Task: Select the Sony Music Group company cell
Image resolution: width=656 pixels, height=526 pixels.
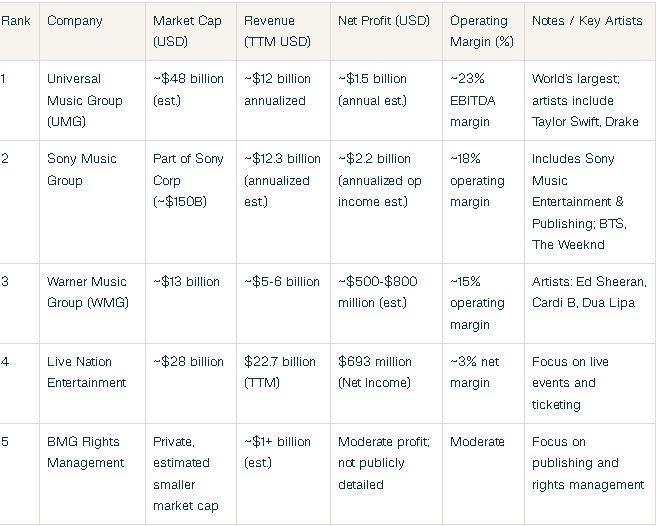Action: click(x=81, y=170)
